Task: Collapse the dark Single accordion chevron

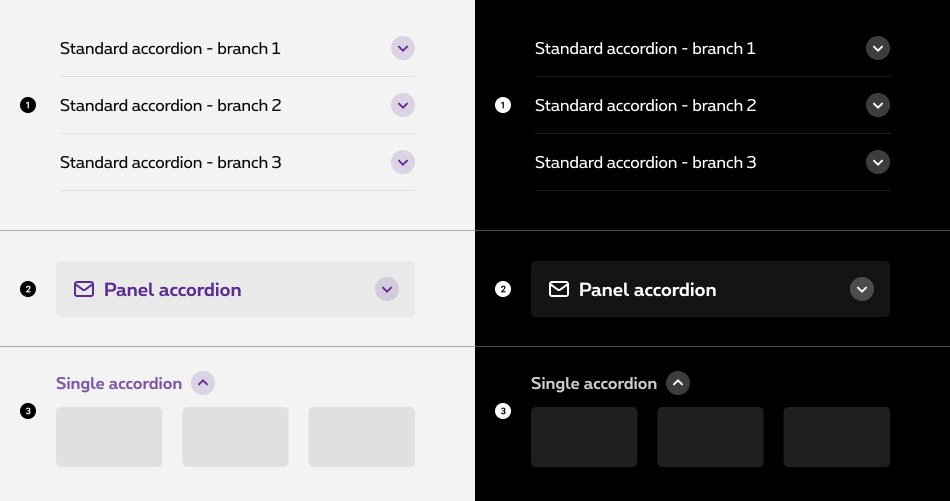Action: pyautogui.click(x=678, y=383)
